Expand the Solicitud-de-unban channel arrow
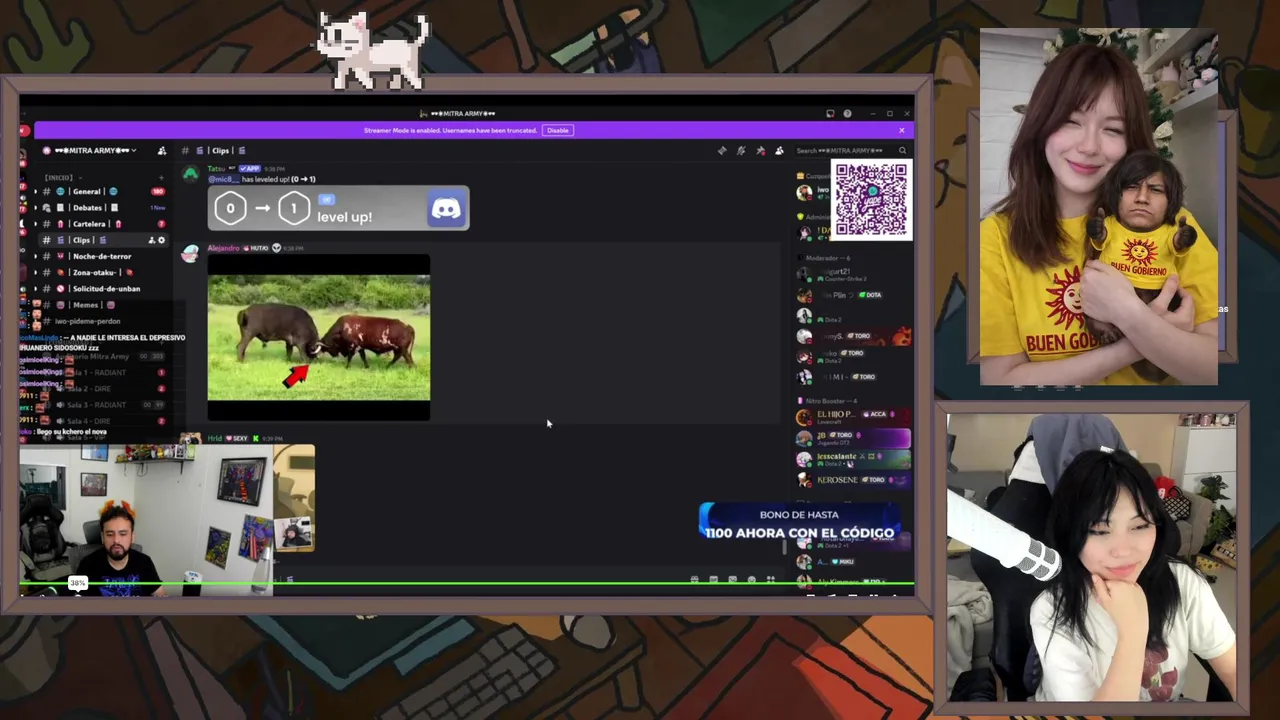 [35, 288]
